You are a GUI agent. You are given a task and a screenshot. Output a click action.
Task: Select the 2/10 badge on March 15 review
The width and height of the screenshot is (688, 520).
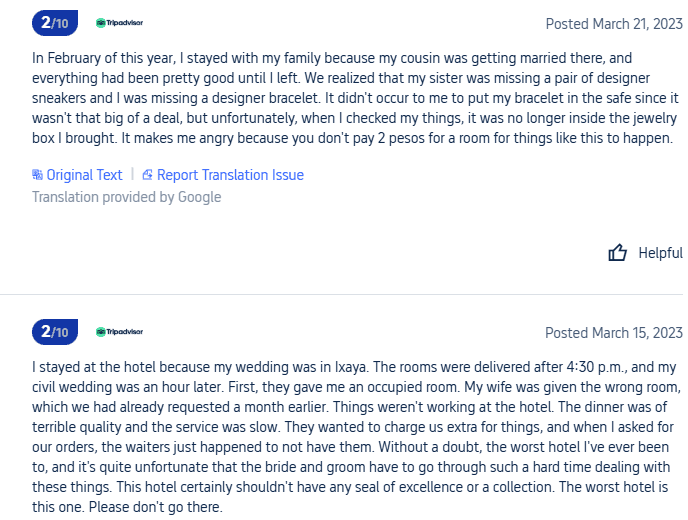(54, 332)
